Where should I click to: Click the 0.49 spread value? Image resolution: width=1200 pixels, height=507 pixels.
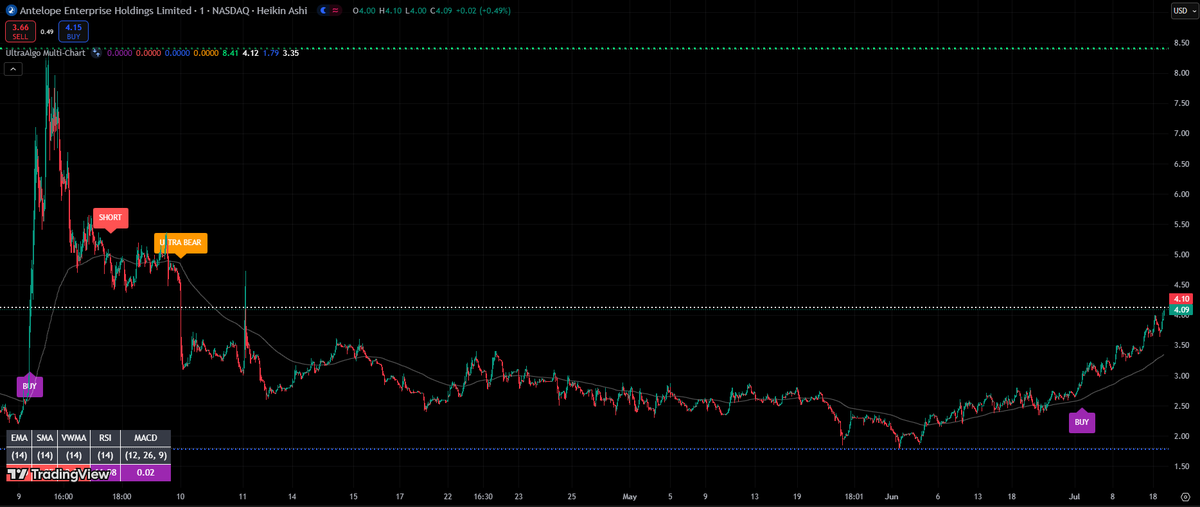click(47, 31)
